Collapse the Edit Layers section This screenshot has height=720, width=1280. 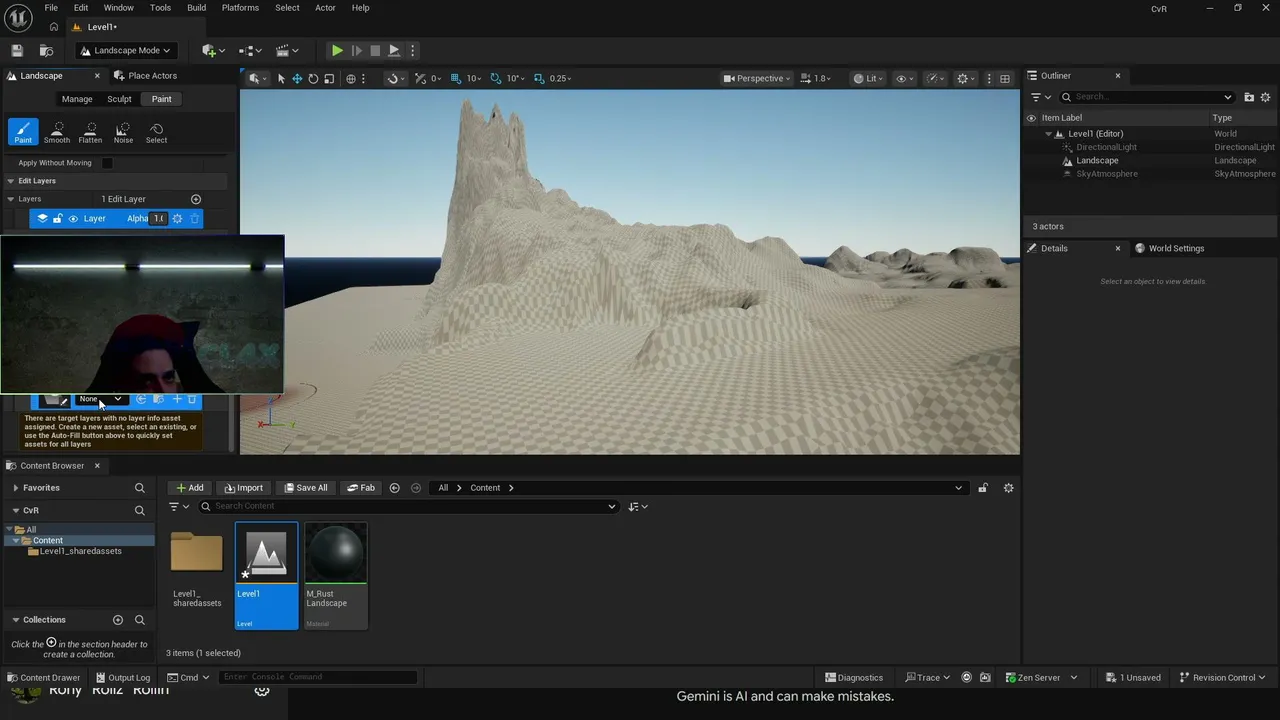click(x=11, y=181)
